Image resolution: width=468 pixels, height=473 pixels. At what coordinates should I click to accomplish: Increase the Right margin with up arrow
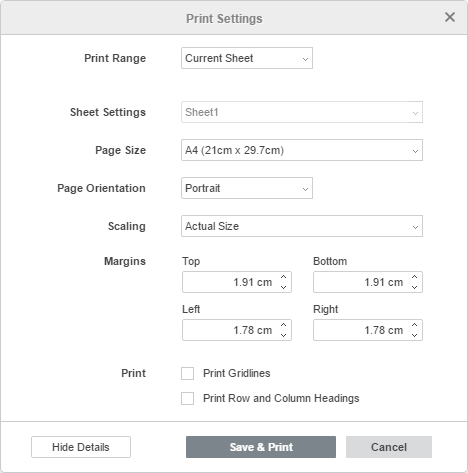(414, 325)
